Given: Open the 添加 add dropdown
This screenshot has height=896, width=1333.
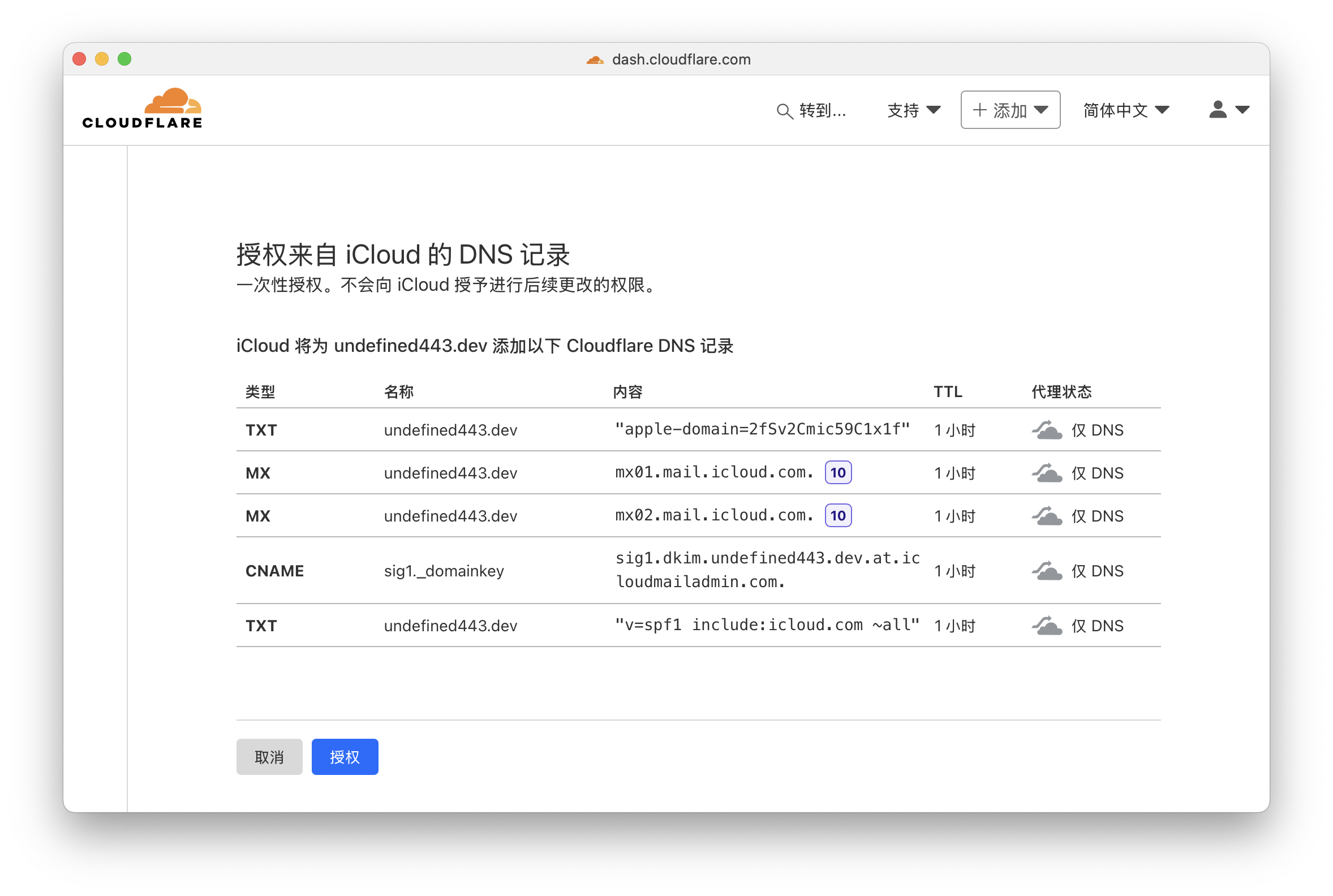Looking at the screenshot, I should pyautogui.click(x=1010, y=110).
